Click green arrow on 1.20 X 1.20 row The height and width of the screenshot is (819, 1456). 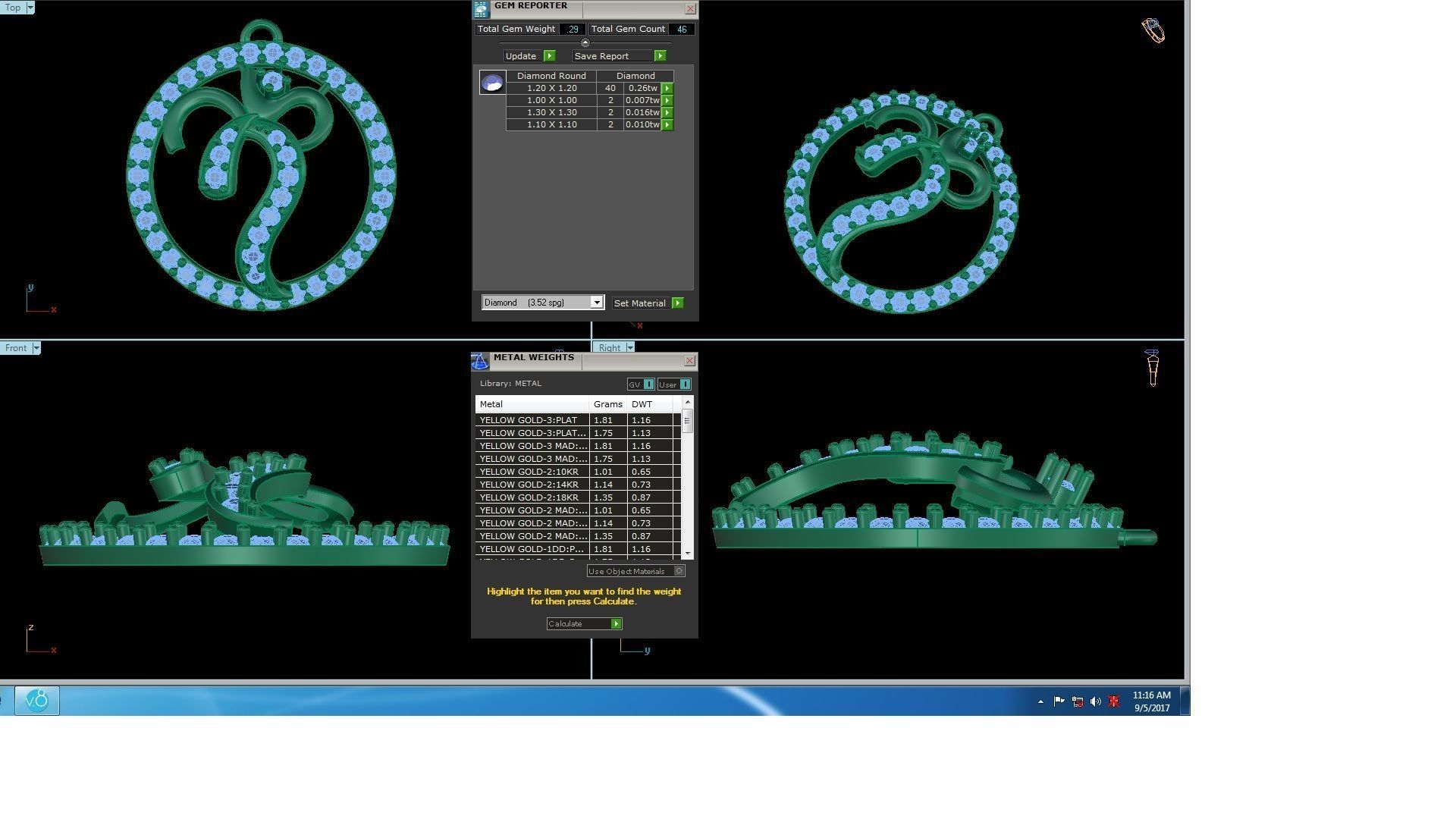click(x=667, y=88)
